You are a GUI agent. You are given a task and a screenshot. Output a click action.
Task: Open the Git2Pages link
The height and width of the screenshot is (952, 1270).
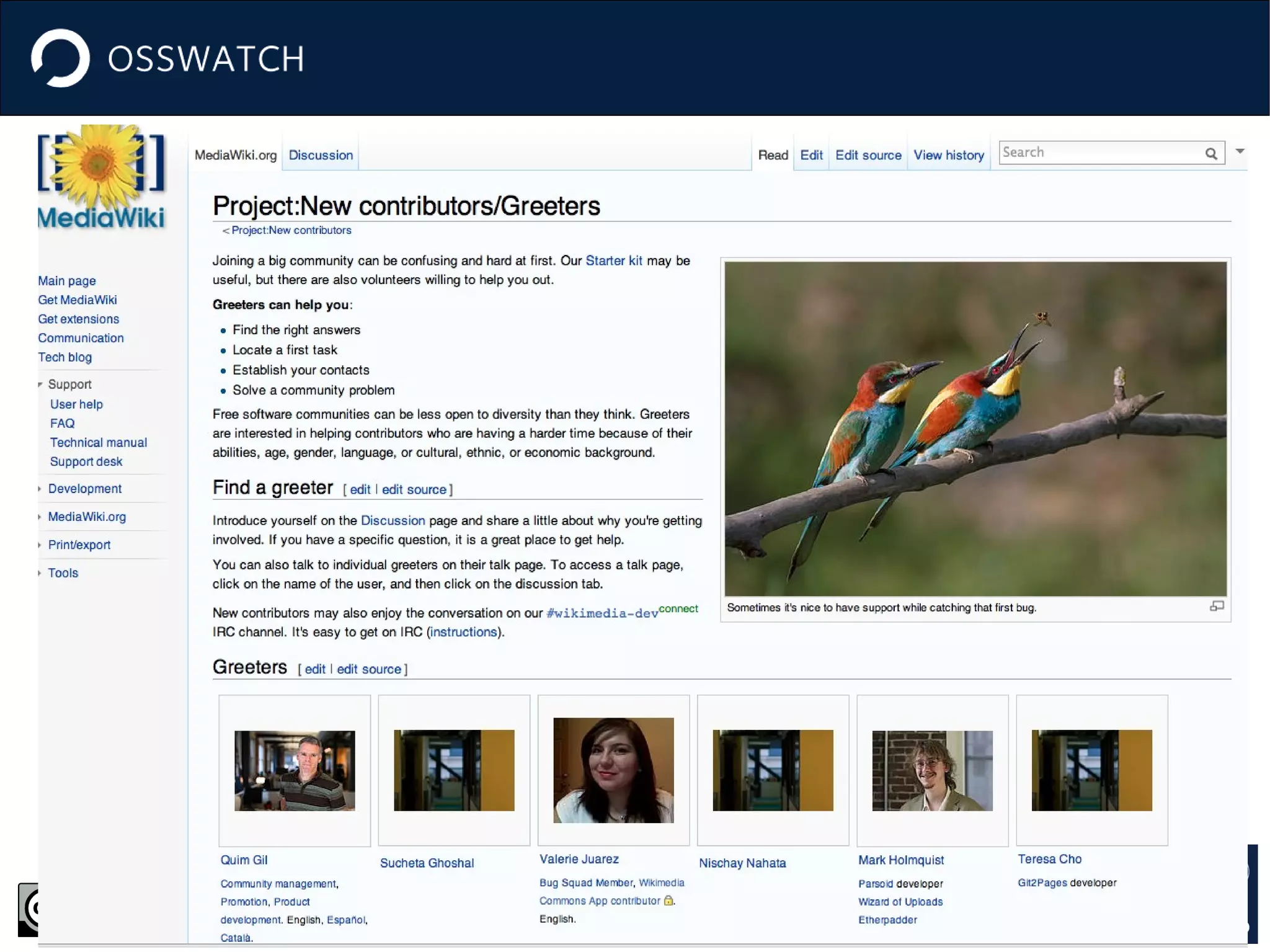pos(1042,883)
